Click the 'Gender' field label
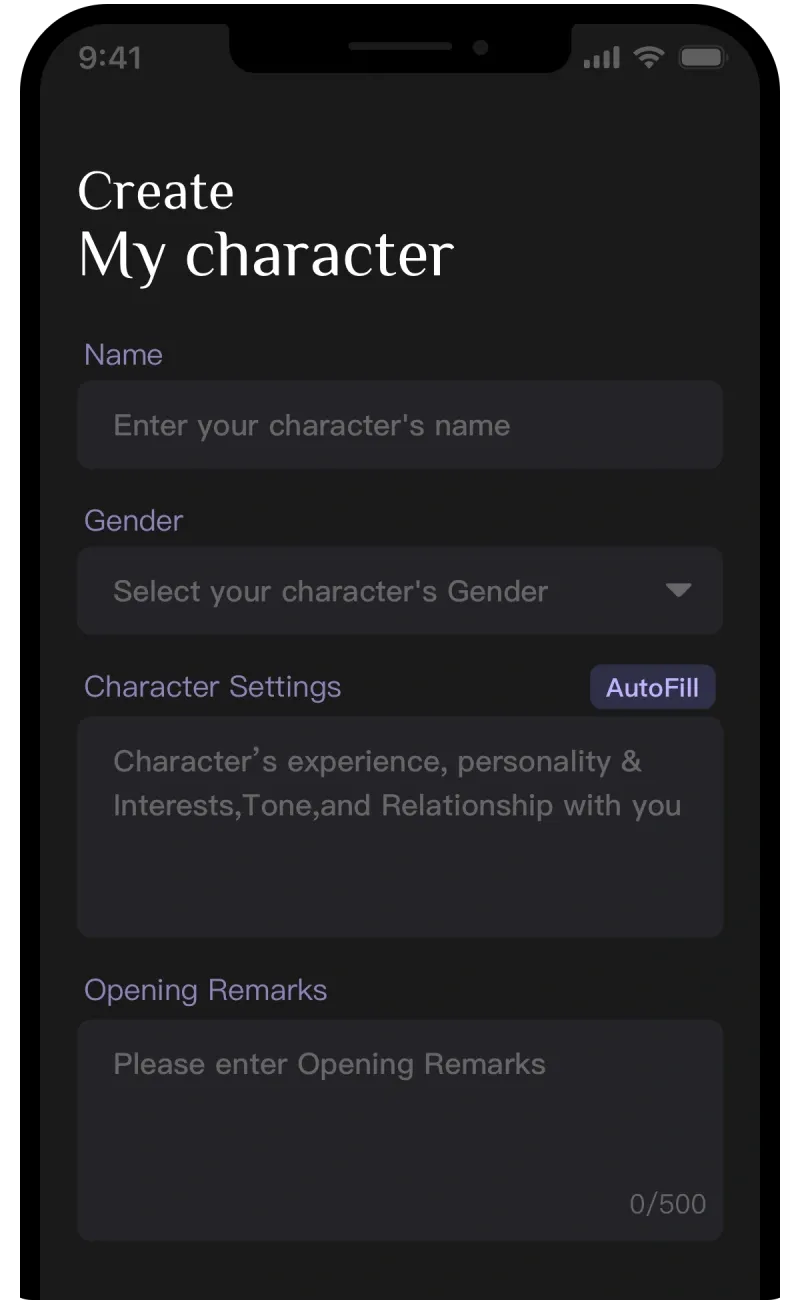800x1300 pixels. coord(133,521)
